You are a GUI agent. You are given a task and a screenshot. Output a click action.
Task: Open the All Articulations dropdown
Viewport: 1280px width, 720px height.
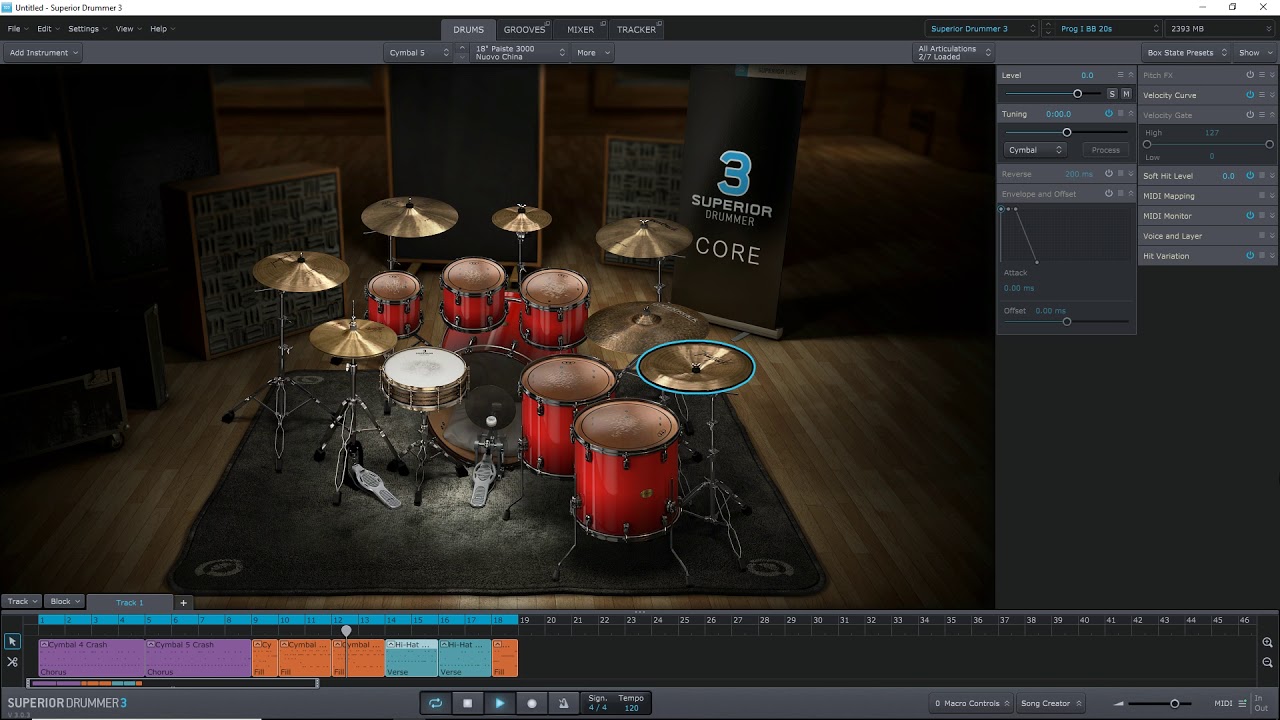tap(955, 53)
